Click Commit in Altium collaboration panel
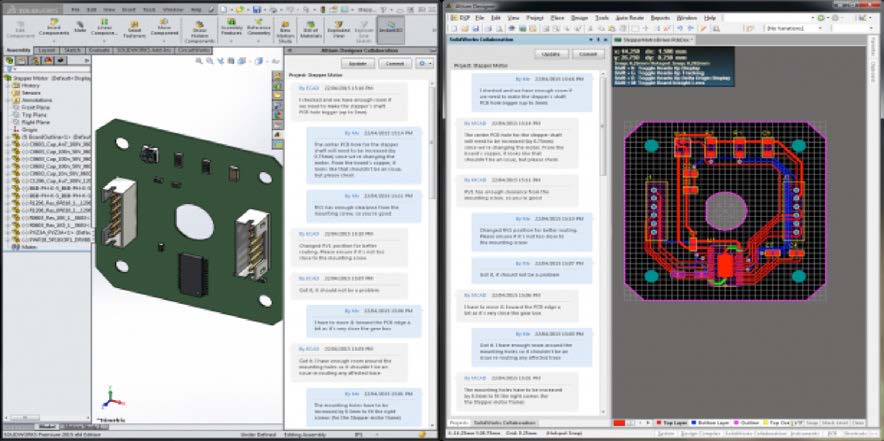The image size is (884, 441). [x=588, y=54]
